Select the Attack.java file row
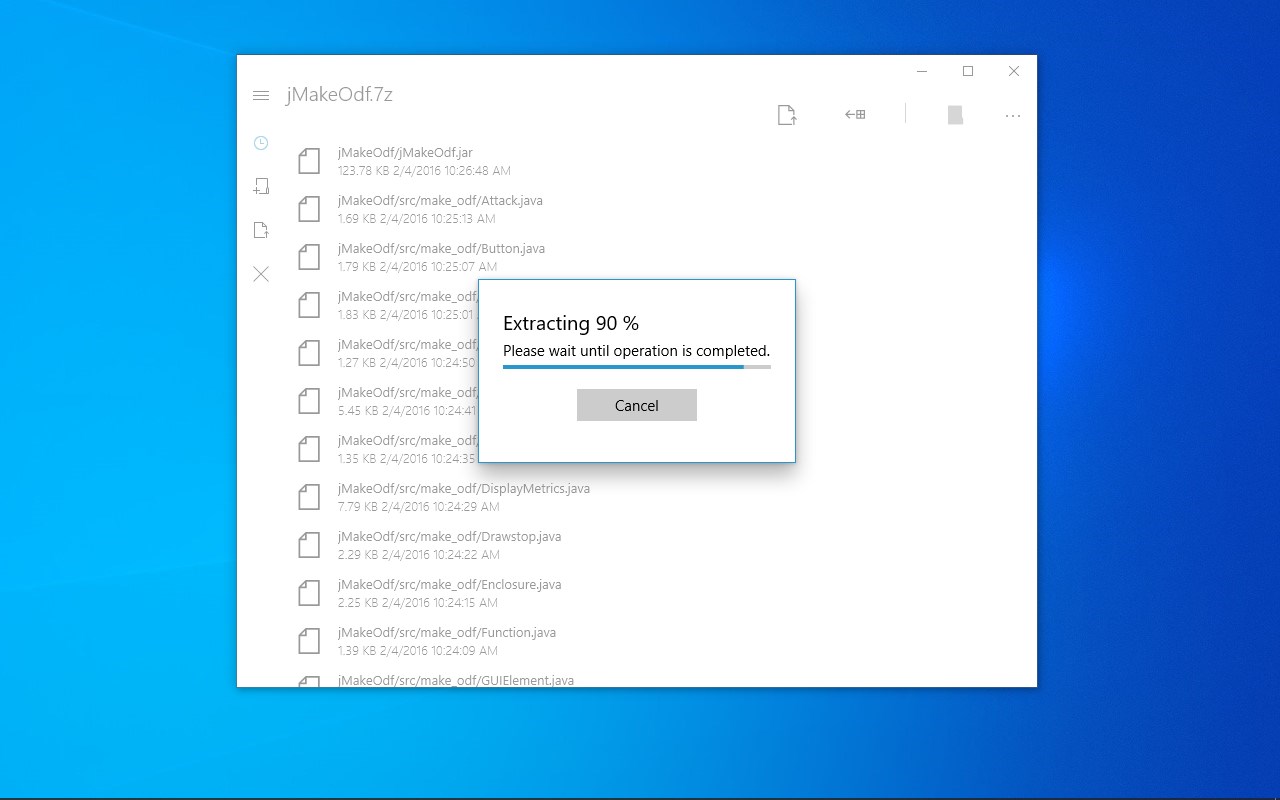This screenshot has width=1280, height=800. pyautogui.click(x=660, y=209)
